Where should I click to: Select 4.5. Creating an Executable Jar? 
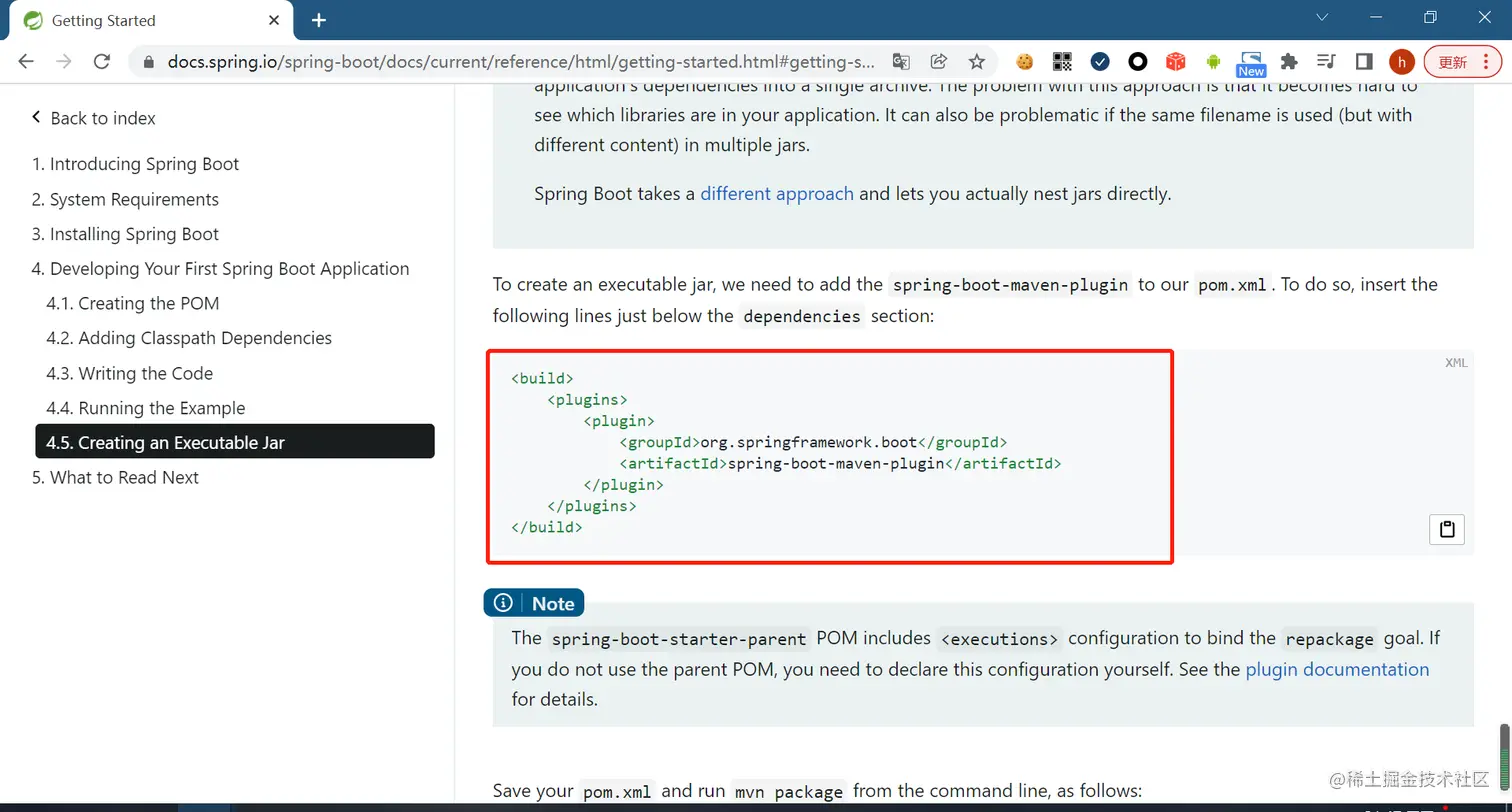235,442
